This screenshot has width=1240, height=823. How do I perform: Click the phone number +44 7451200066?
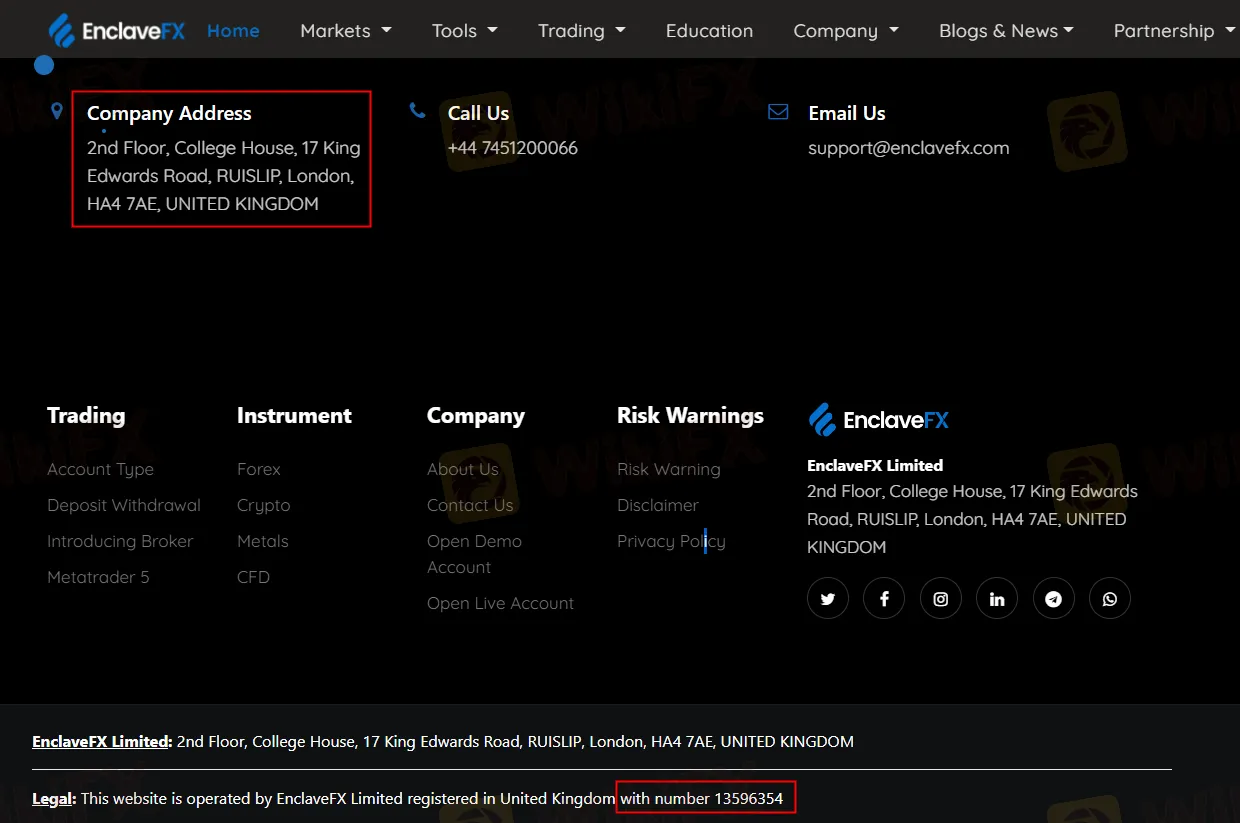(513, 148)
